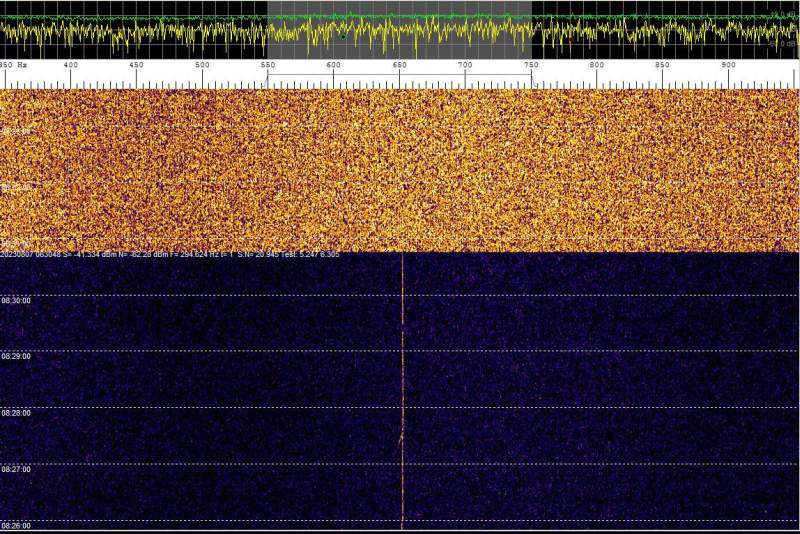Click the 08:27:00 time label
Viewport: 800px width, 534px height.
[17, 469]
